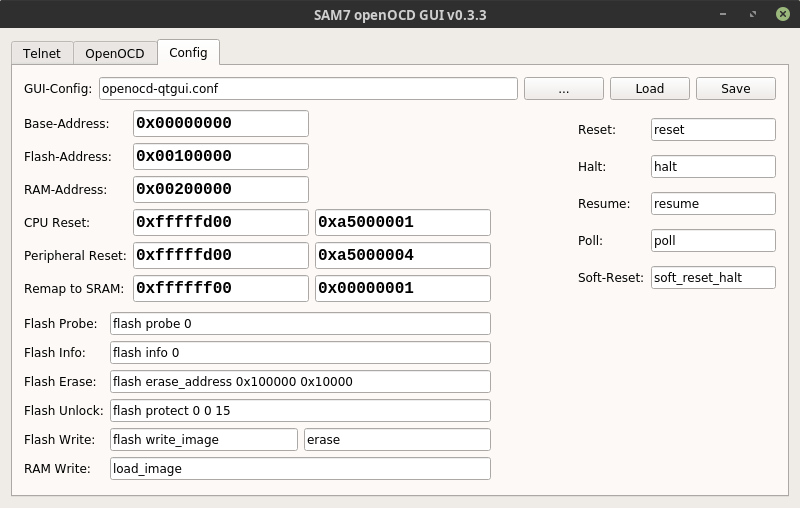
Task: Open the OpenOCD tab
Action: point(115,53)
